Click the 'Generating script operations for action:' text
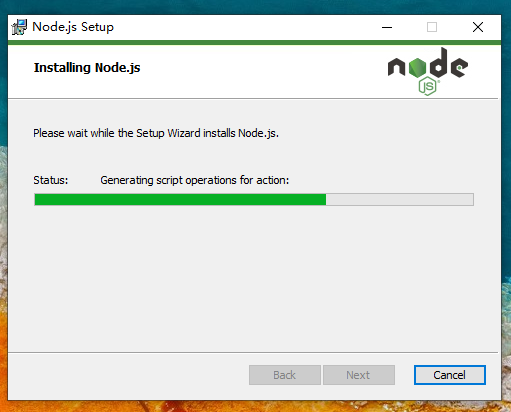This screenshot has height=412, width=511. pyautogui.click(x=195, y=180)
